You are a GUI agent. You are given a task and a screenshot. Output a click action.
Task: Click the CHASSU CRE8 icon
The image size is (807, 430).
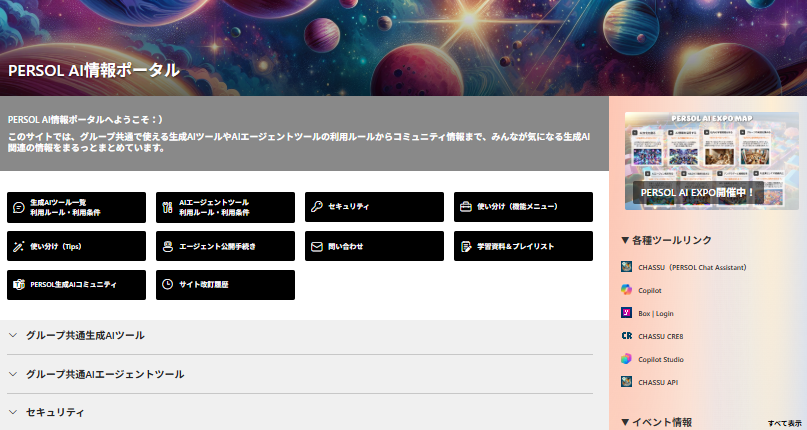point(627,336)
